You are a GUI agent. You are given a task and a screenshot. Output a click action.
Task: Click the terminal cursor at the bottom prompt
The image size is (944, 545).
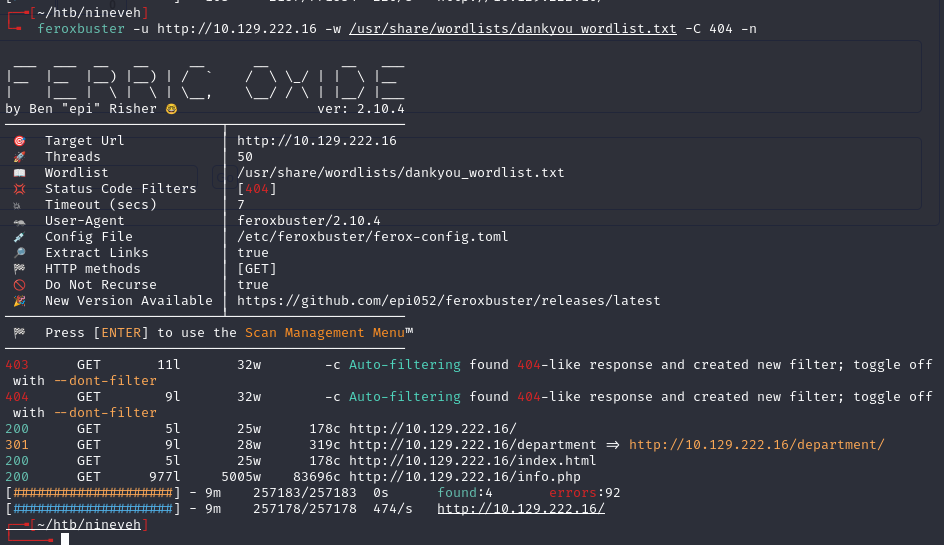(x=65, y=539)
